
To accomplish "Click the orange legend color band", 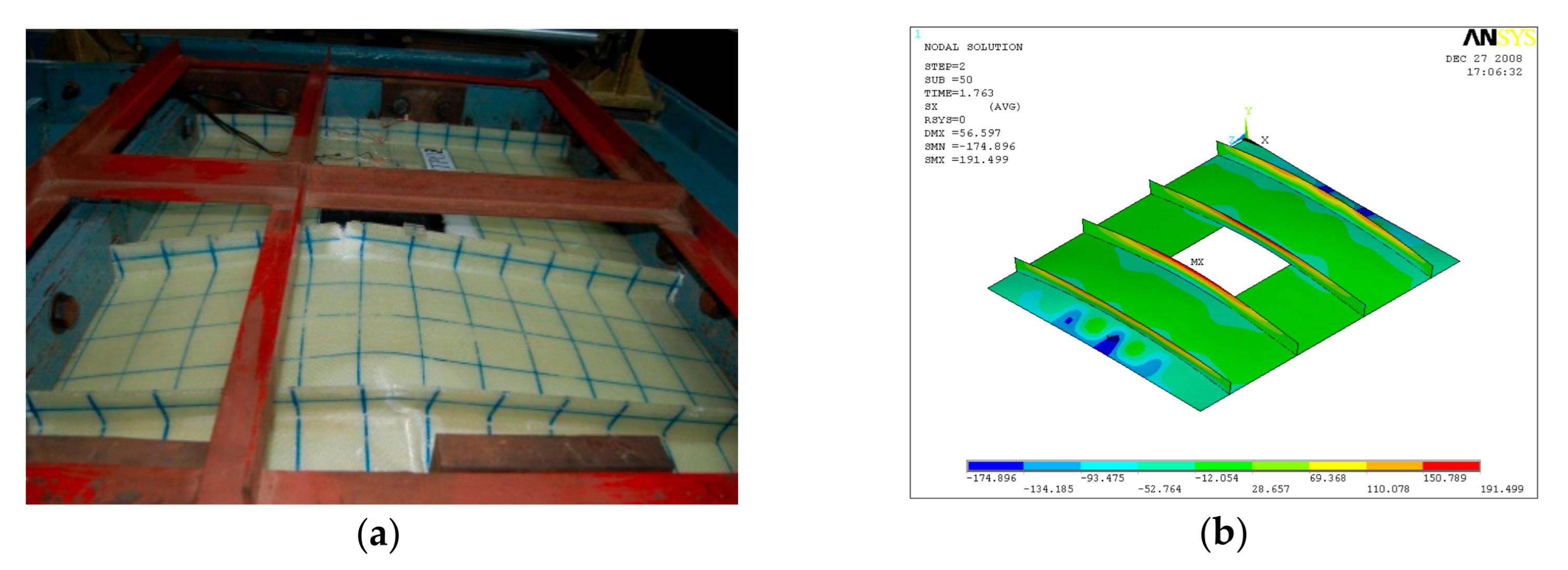I will [x=1394, y=466].
